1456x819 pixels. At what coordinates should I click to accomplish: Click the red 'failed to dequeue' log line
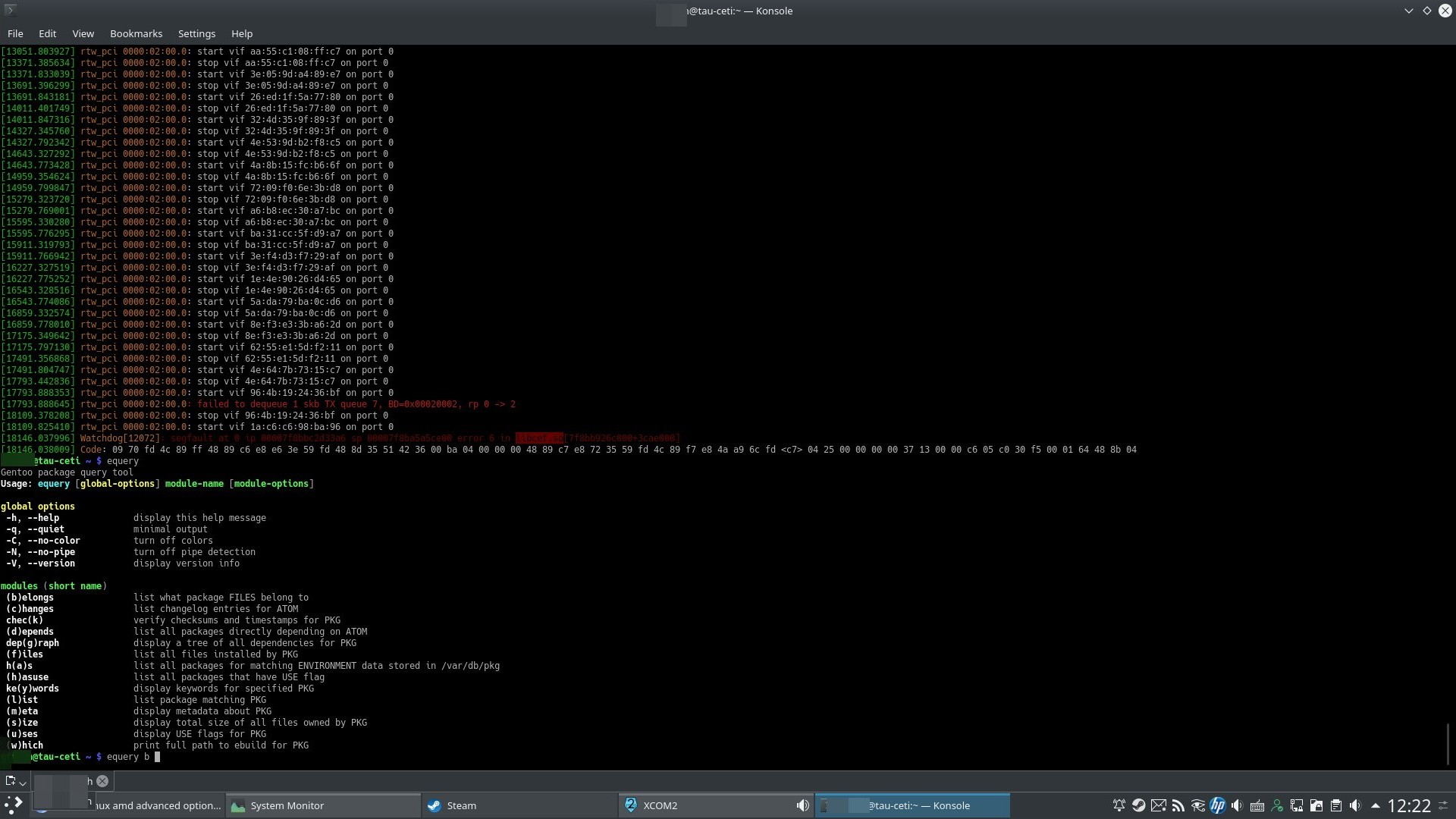coord(258,404)
